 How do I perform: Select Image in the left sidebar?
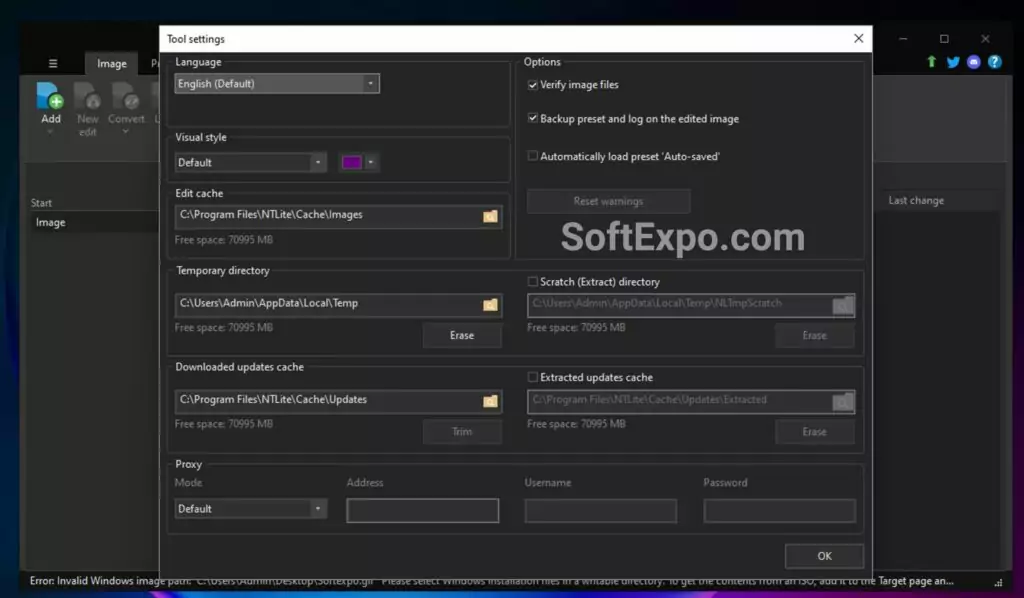[50, 222]
